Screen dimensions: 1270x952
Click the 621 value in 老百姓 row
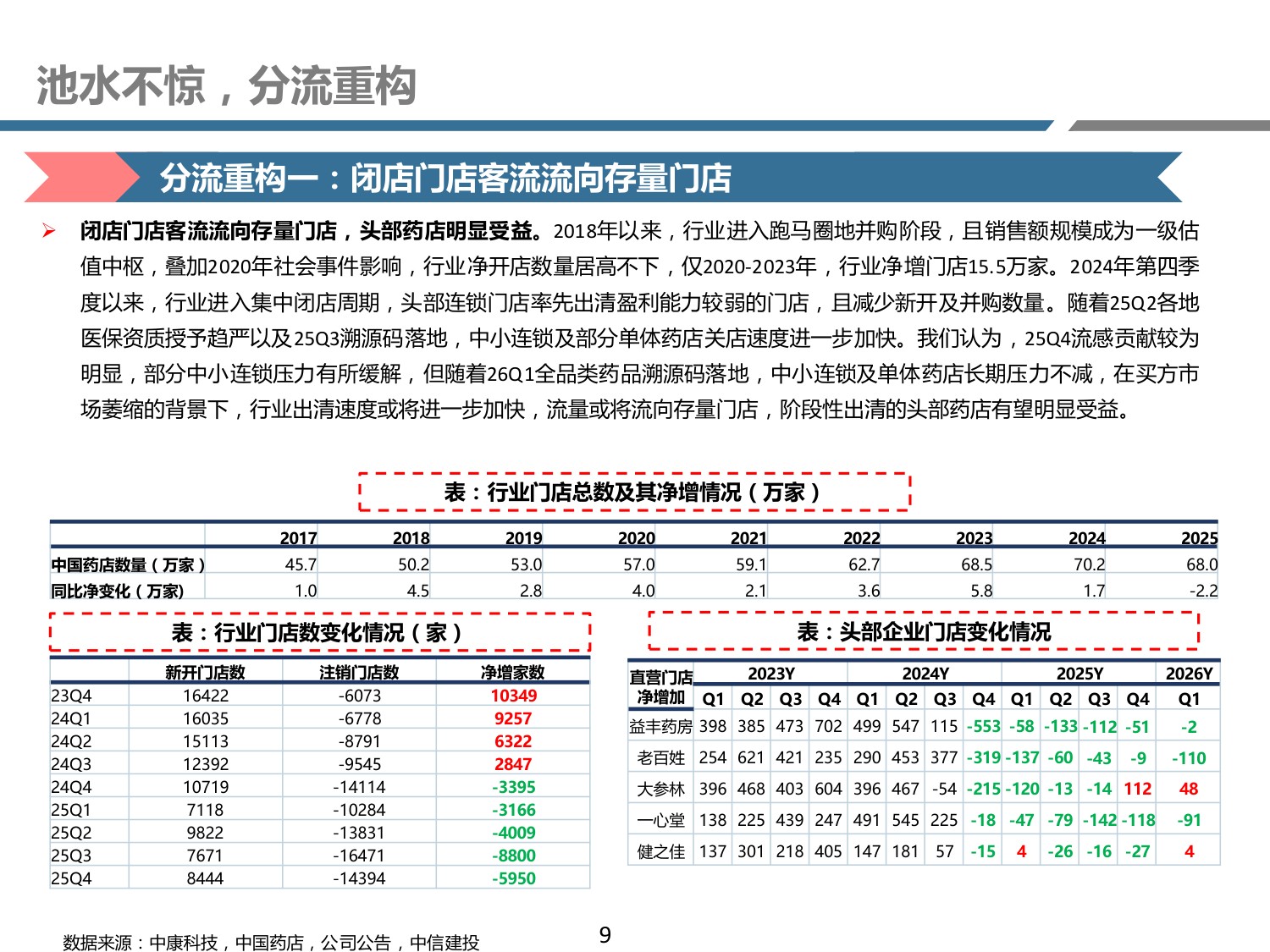coord(751,758)
